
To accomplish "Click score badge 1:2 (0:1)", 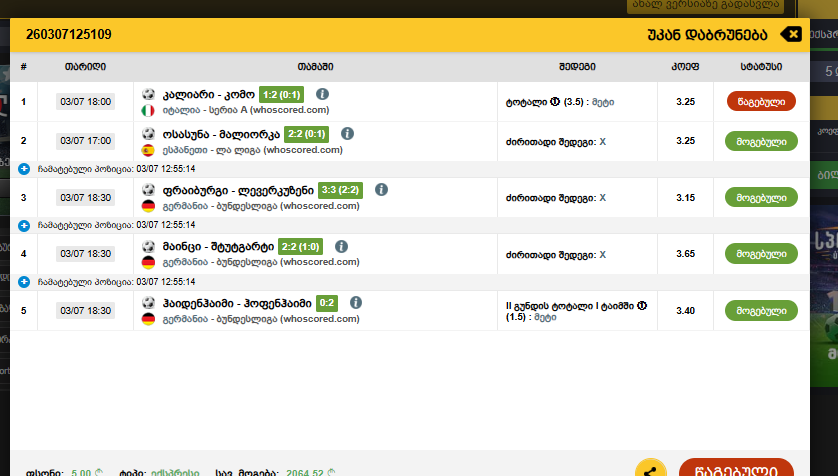I will (282, 95).
